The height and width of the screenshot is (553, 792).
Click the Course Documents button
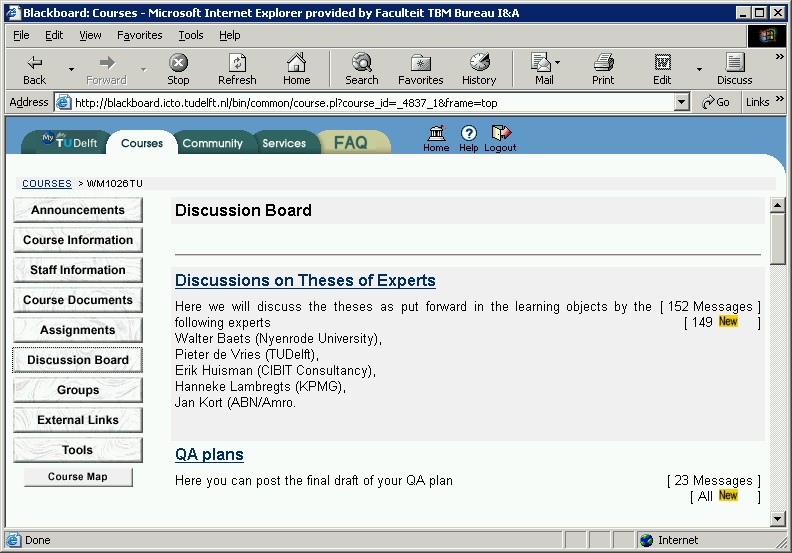(78, 300)
